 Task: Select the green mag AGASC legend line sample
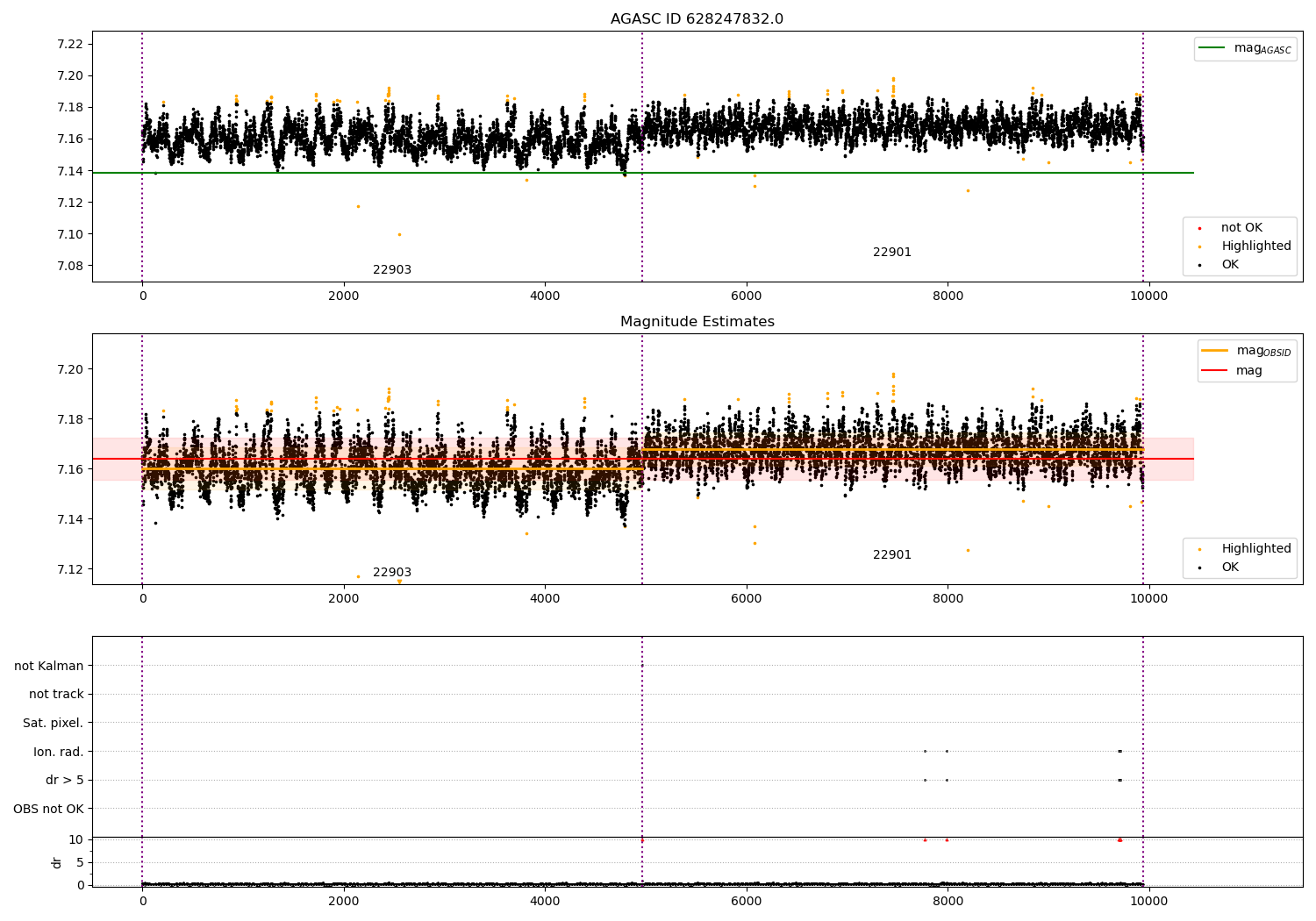point(1212,48)
